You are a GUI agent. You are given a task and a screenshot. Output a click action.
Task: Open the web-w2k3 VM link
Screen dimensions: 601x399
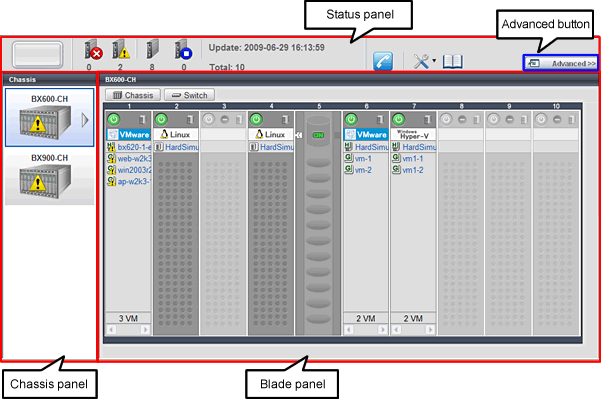[x=134, y=159]
